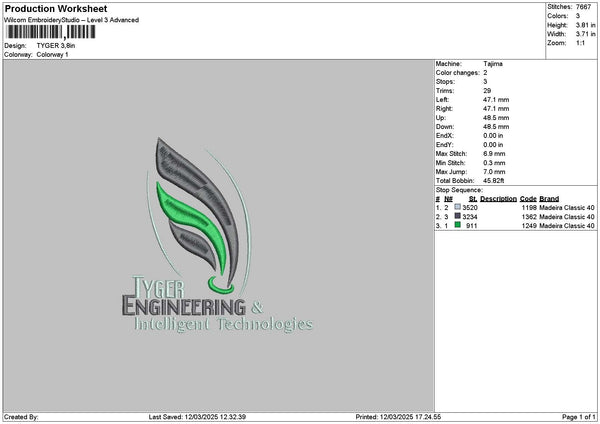This screenshot has width=600, height=424.
Task: Click the 'Production Worksheet' title
Action: tap(56, 8)
